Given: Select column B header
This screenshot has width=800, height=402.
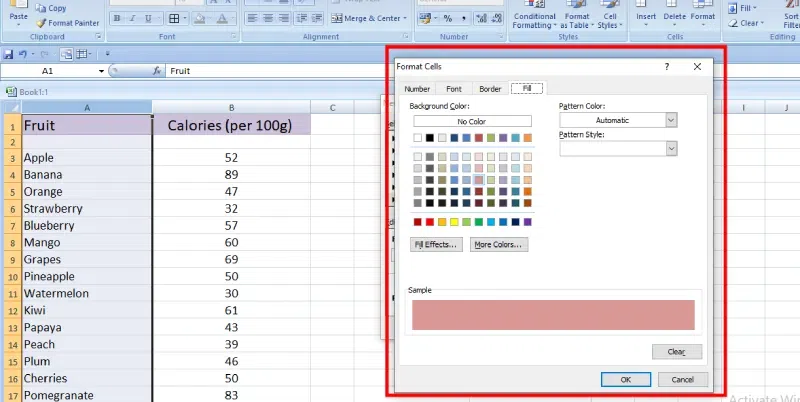Looking at the screenshot, I should point(231,108).
